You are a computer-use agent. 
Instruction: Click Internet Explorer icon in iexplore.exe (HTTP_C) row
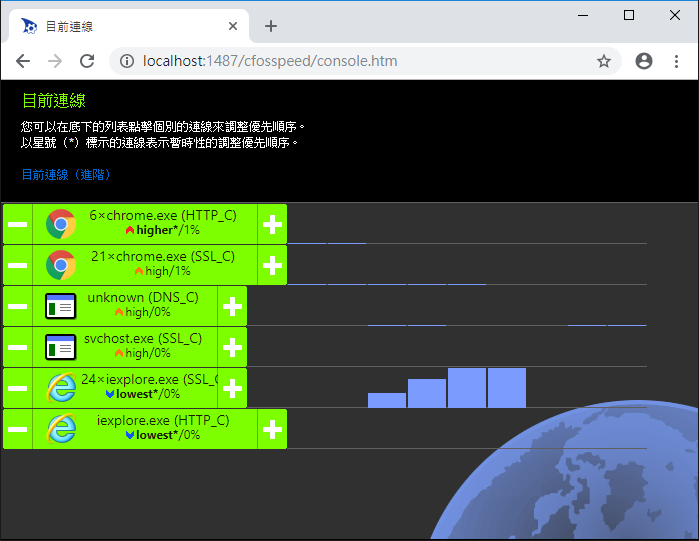[x=61, y=429]
